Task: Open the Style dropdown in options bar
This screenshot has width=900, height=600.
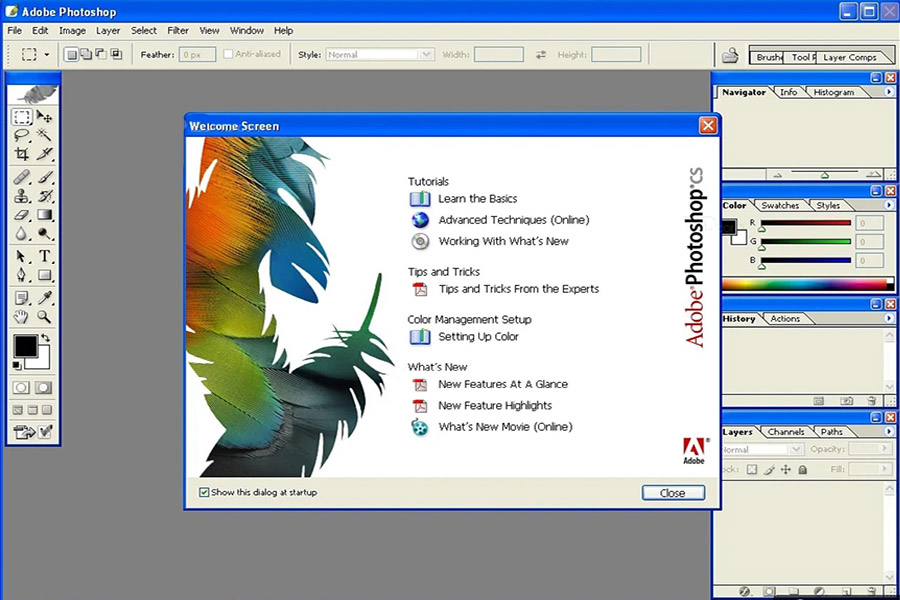Action: click(426, 55)
